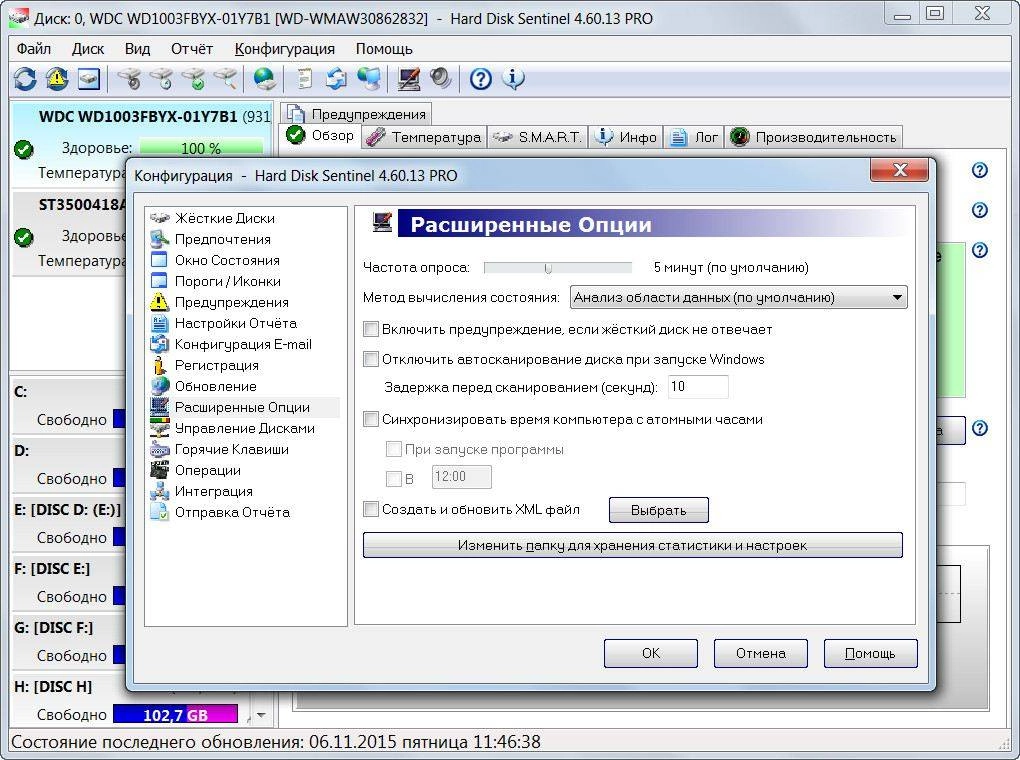This screenshot has height=760, width=1020.
Task: Click the notepad report toolbar icon
Action: click(x=304, y=79)
